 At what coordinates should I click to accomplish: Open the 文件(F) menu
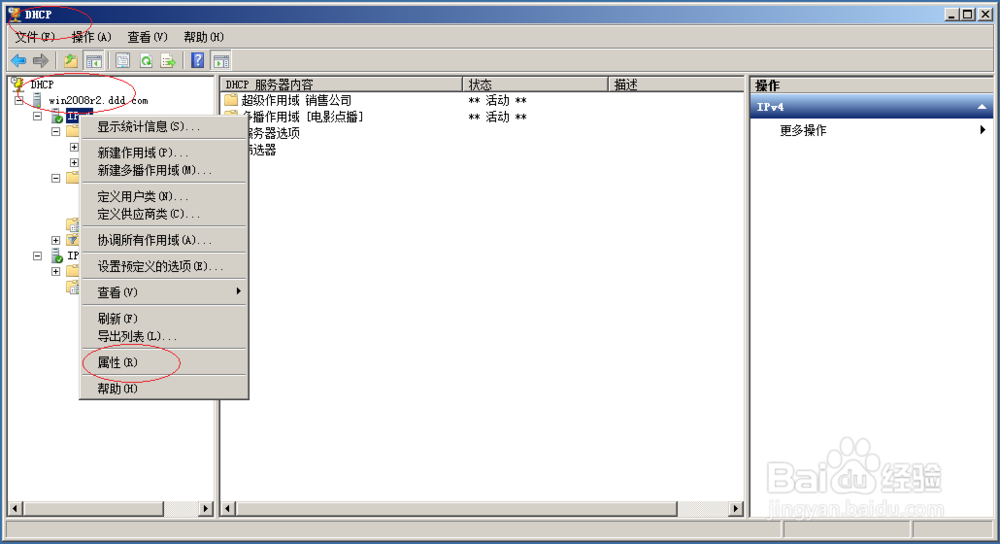click(34, 37)
